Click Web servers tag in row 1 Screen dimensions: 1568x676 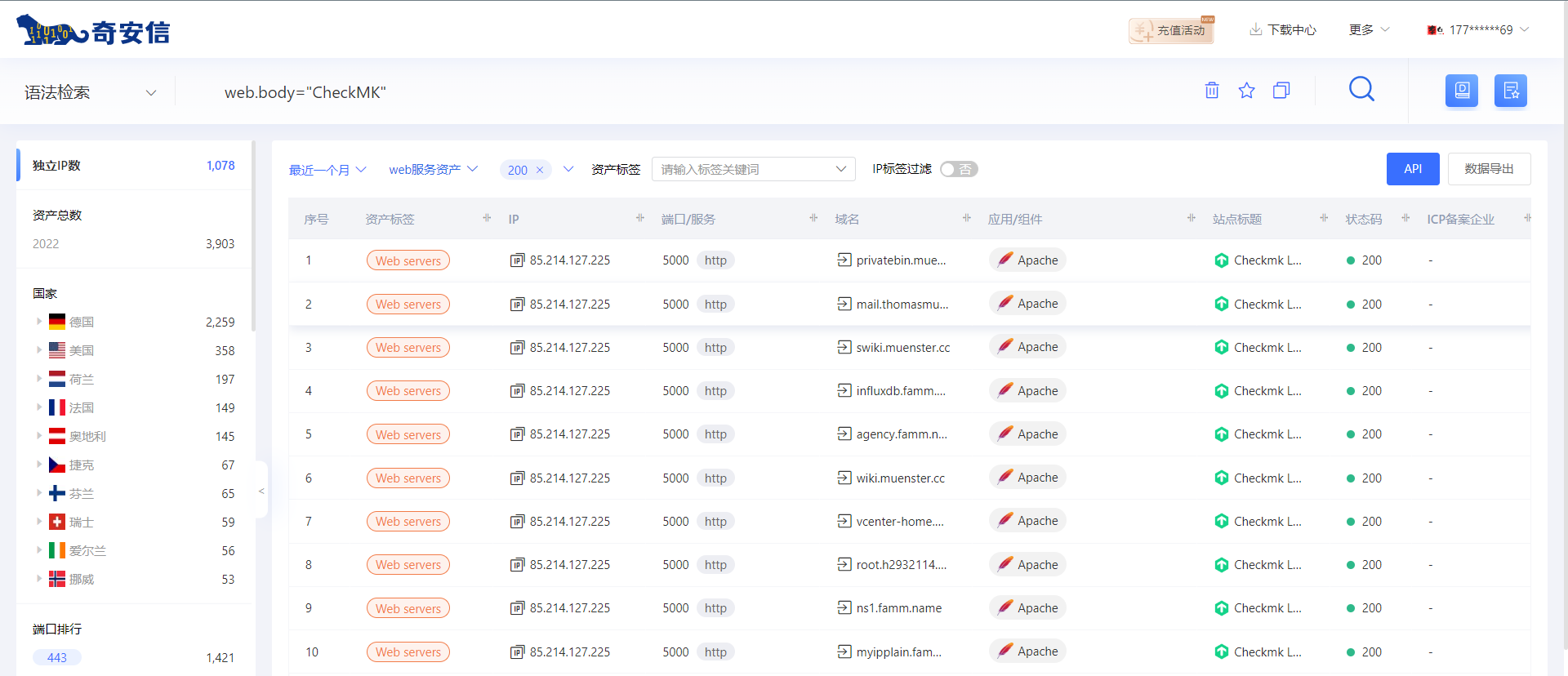[x=408, y=260]
